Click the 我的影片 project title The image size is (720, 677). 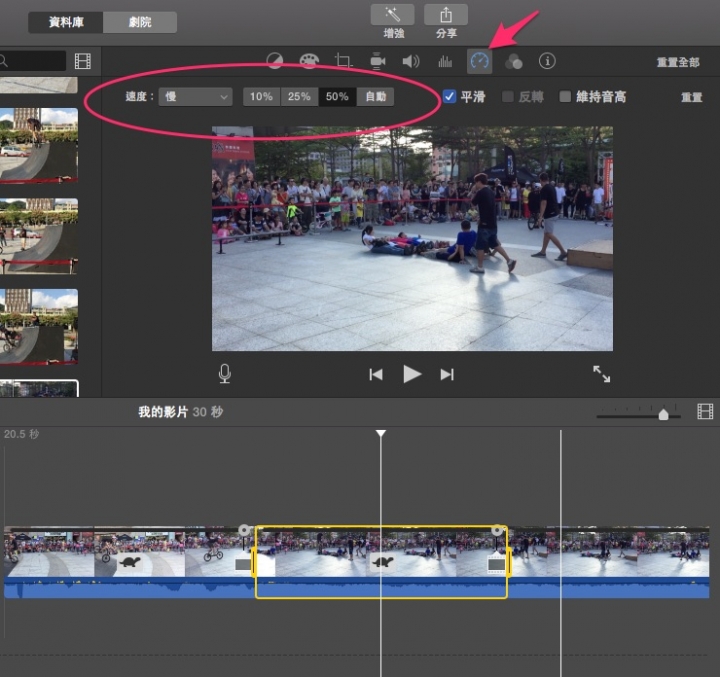tap(163, 412)
